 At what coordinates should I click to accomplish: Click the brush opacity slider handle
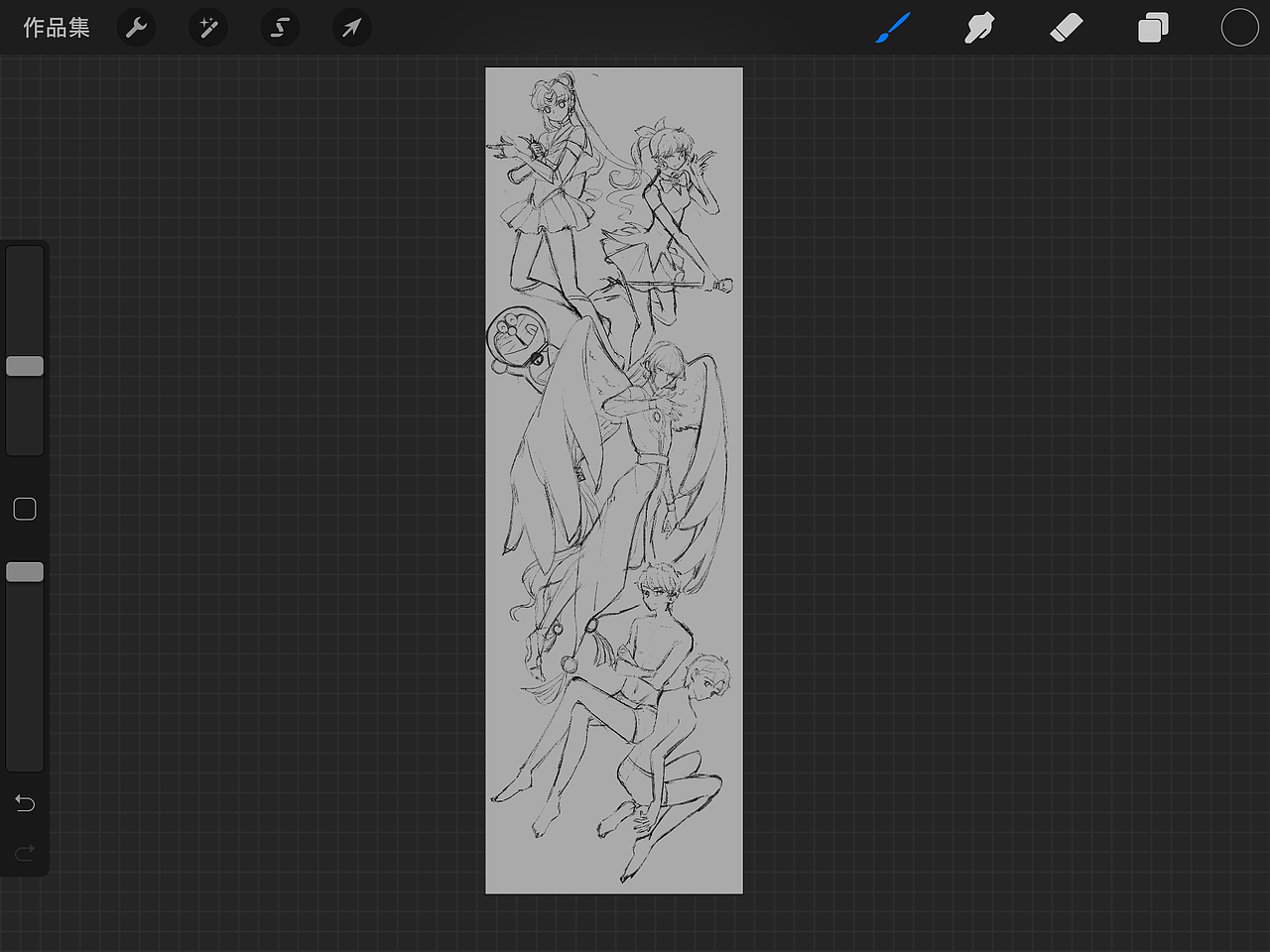(x=25, y=572)
